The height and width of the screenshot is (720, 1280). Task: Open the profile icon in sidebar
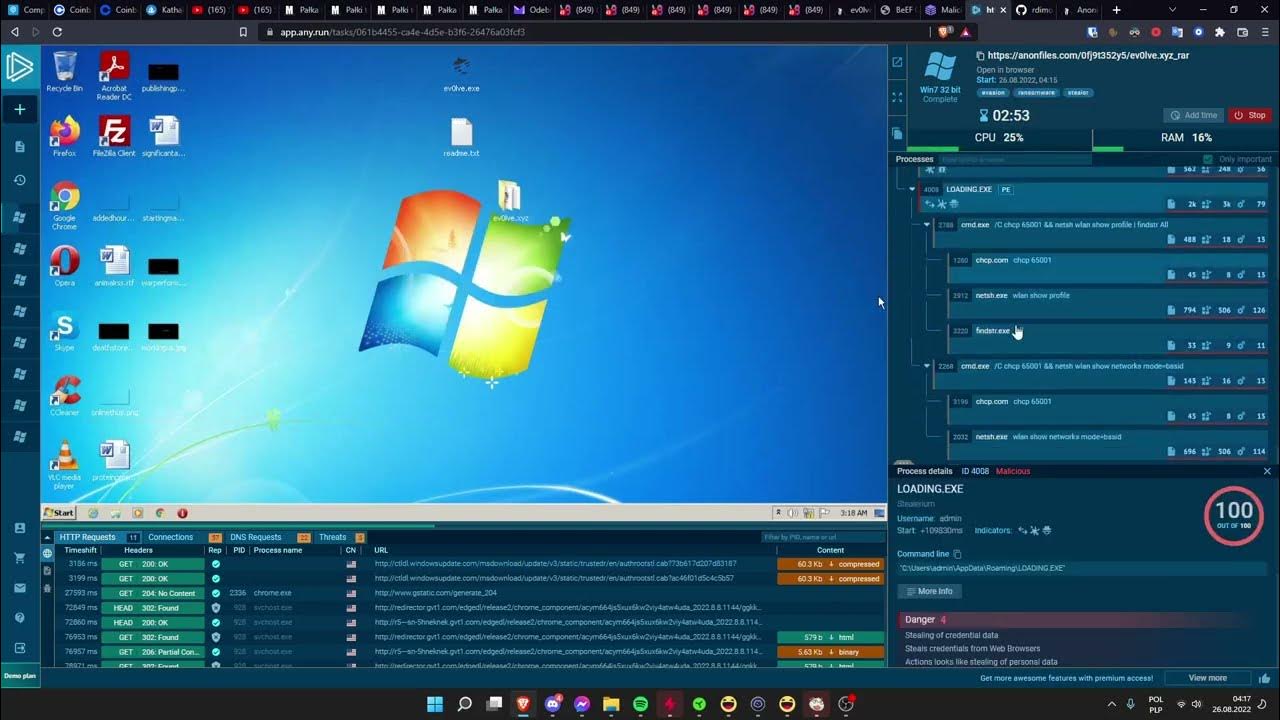tap(19, 528)
